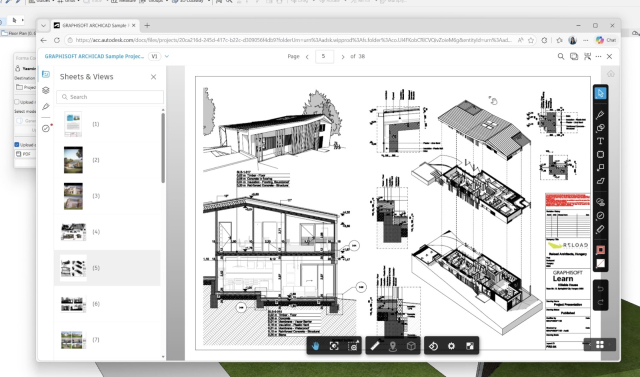640x377 pixels.
Task: Choose the freehand pencil markup tool
Action: pyautogui.click(x=600, y=115)
